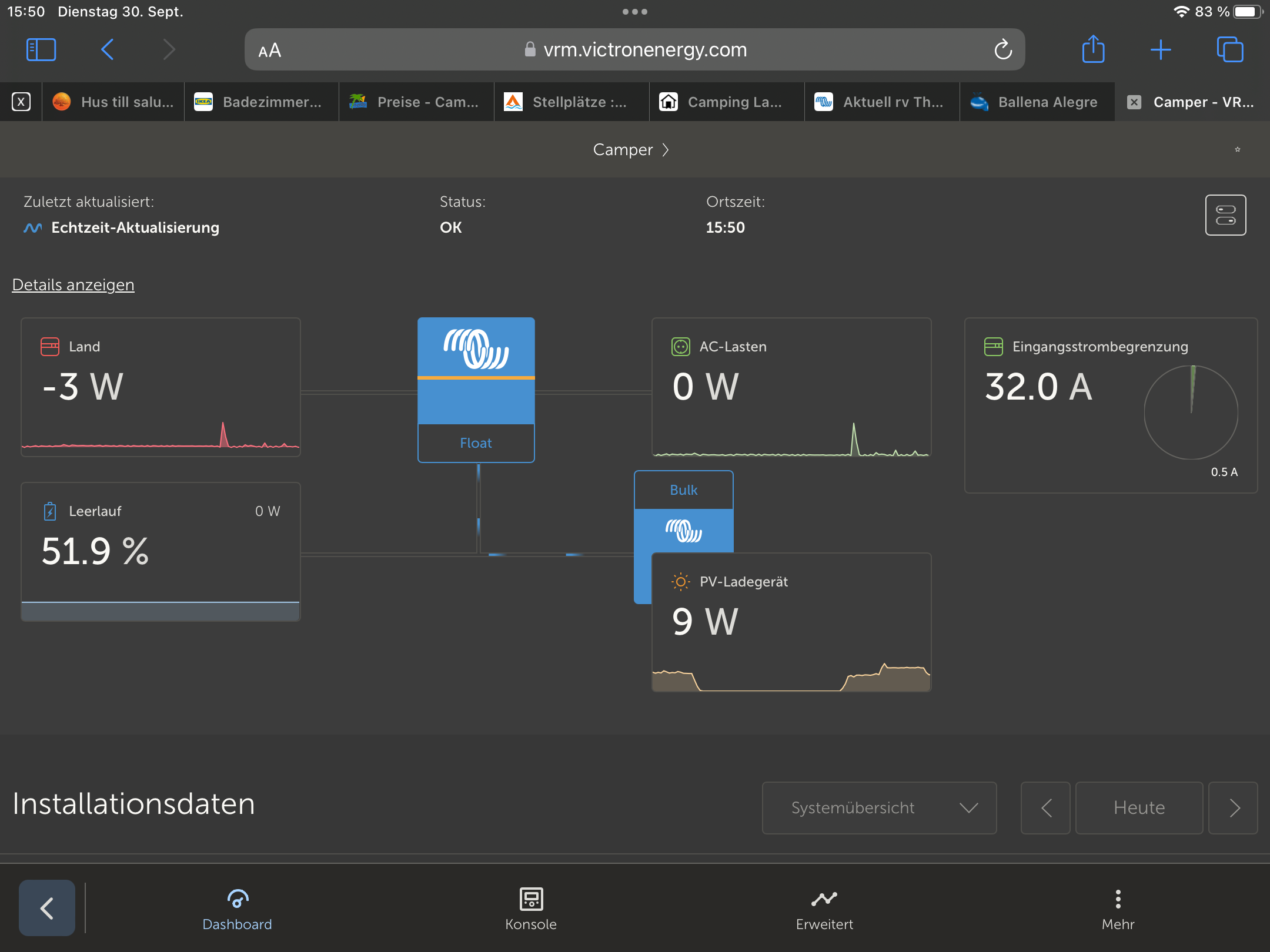
Task: Show all tabs overview icon
Action: pyautogui.click(x=1230, y=50)
